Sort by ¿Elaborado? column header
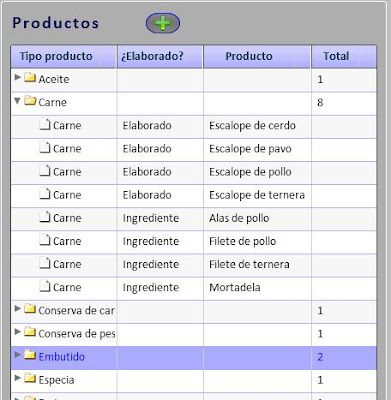391x400 pixels. click(x=160, y=57)
